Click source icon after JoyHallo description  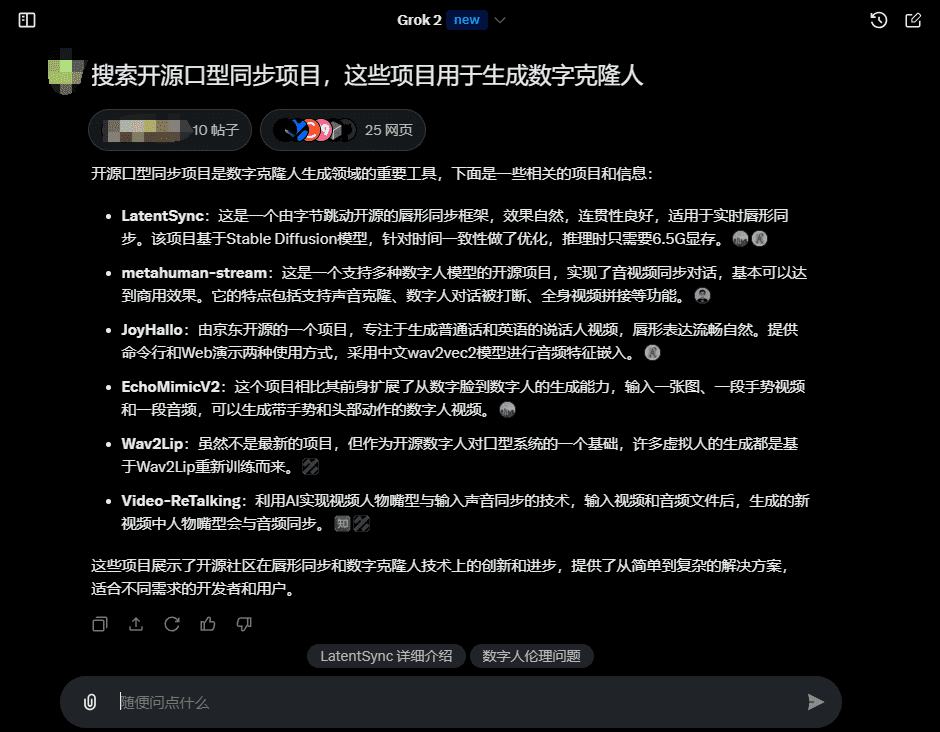(652, 352)
